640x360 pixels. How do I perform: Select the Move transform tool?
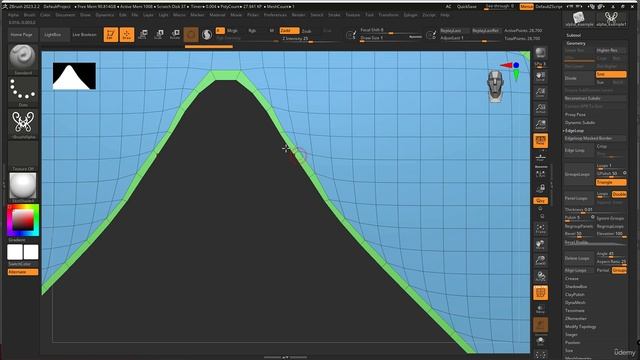pos(143,35)
